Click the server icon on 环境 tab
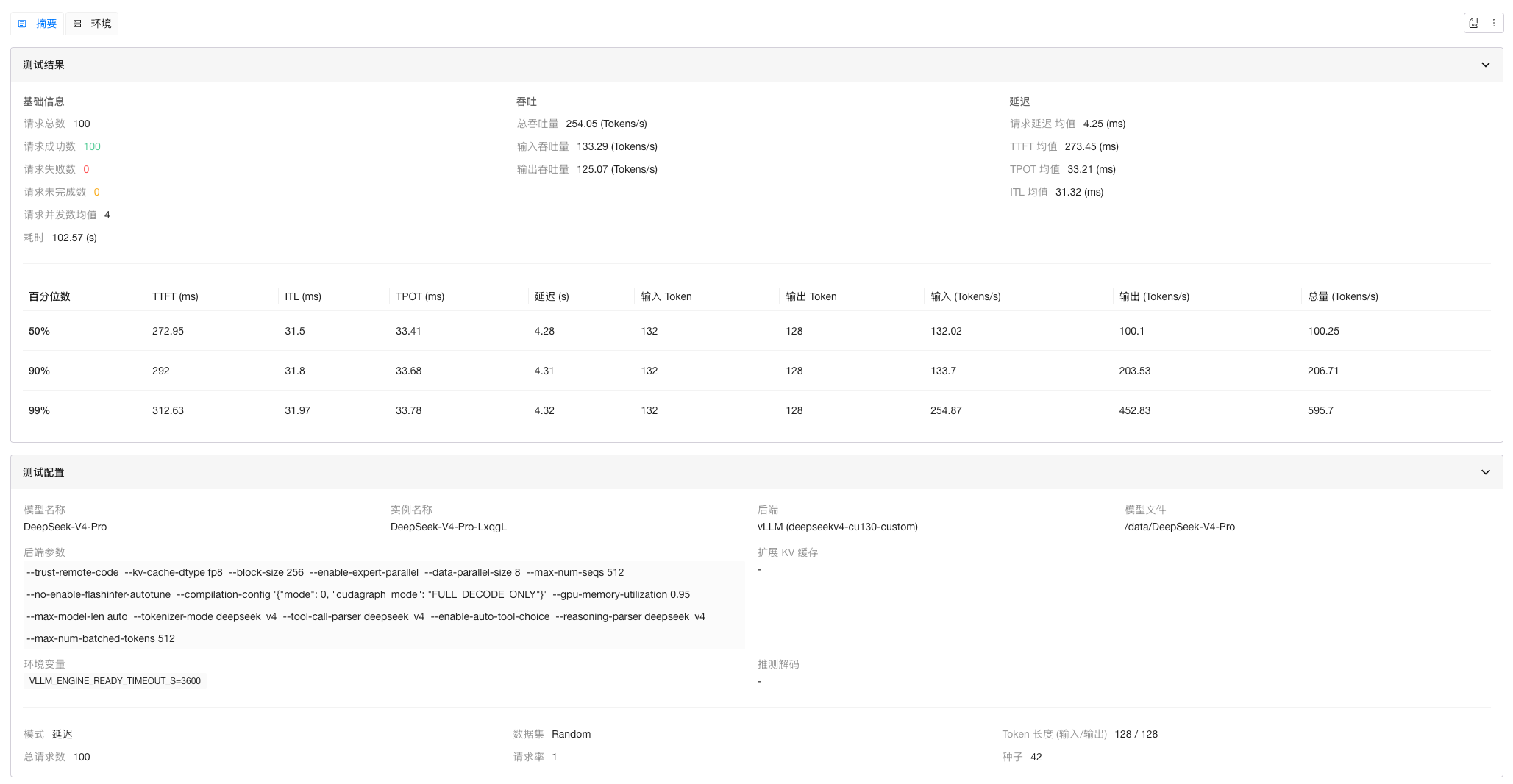 [77, 24]
